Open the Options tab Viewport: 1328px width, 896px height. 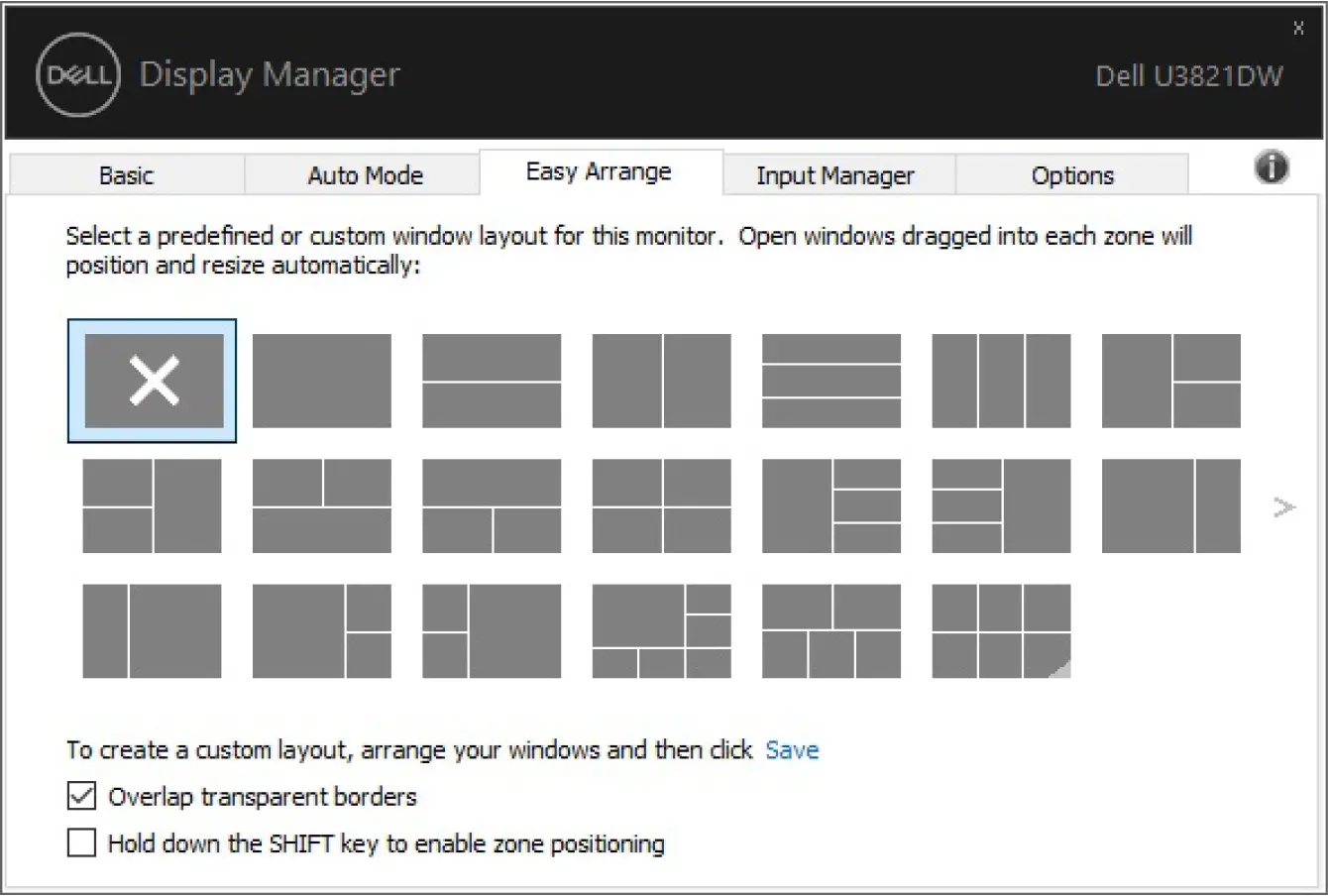pos(1072,175)
